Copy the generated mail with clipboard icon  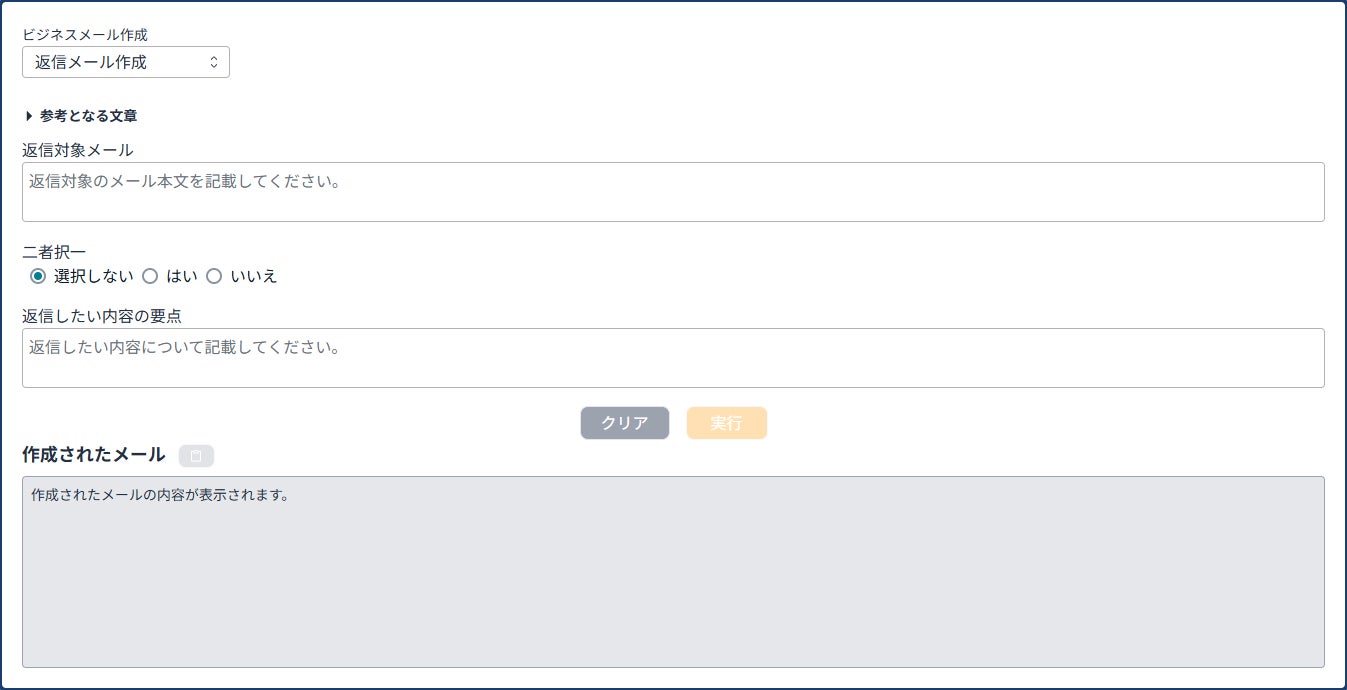point(196,456)
